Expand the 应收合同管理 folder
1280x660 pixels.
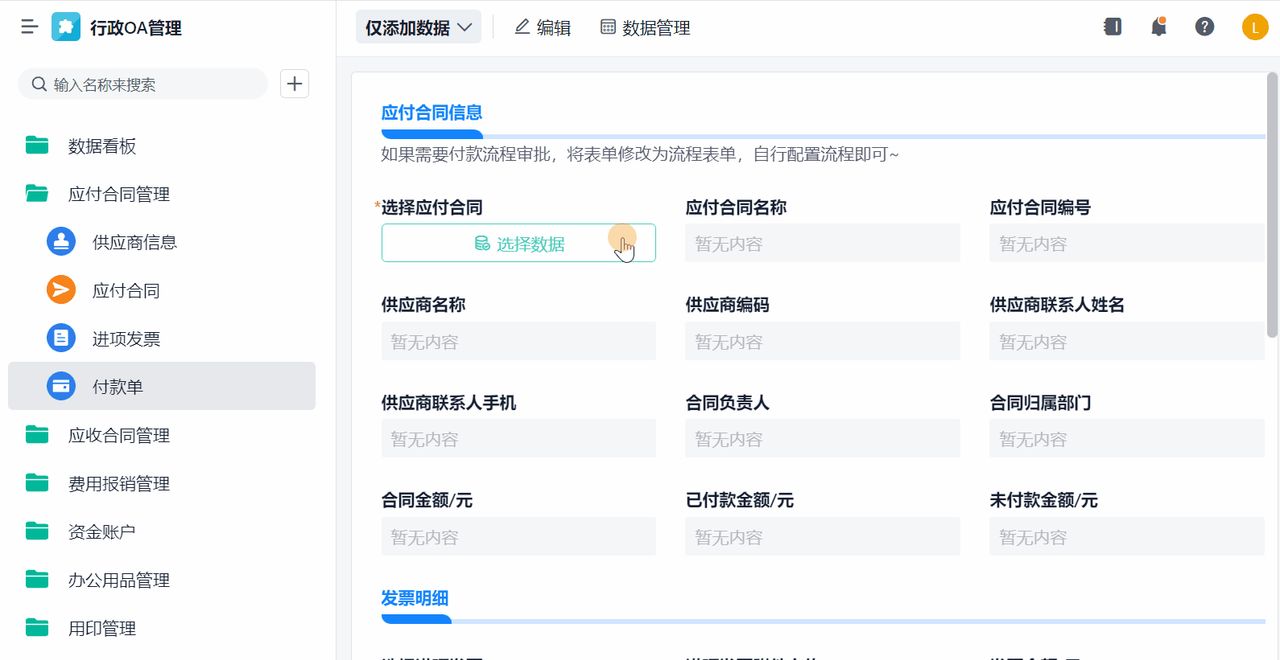pyautogui.click(x=120, y=435)
